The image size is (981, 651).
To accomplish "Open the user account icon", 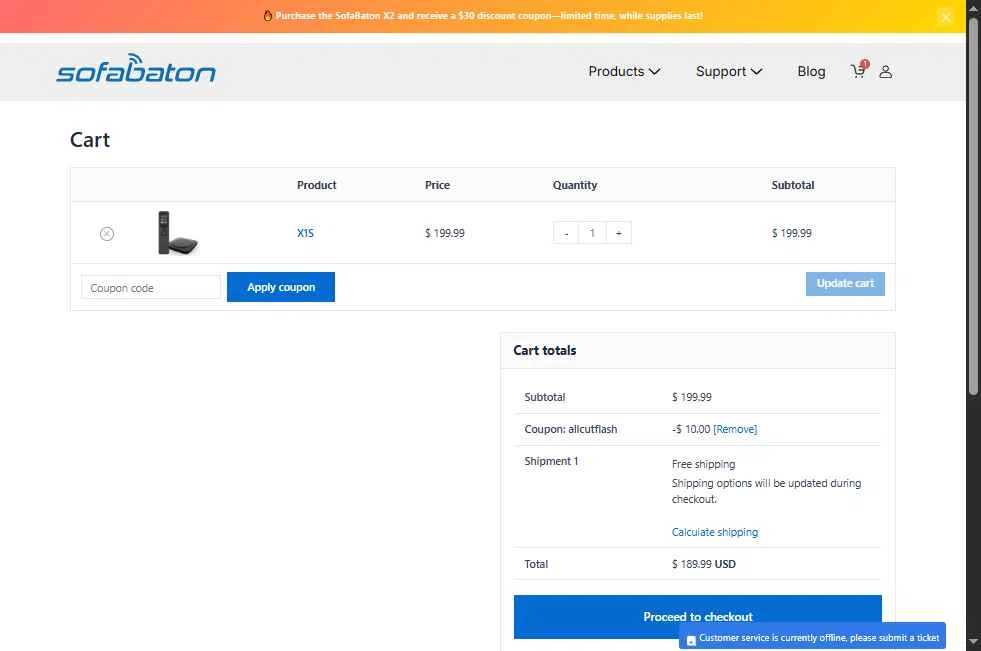I will (x=885, y=72).
